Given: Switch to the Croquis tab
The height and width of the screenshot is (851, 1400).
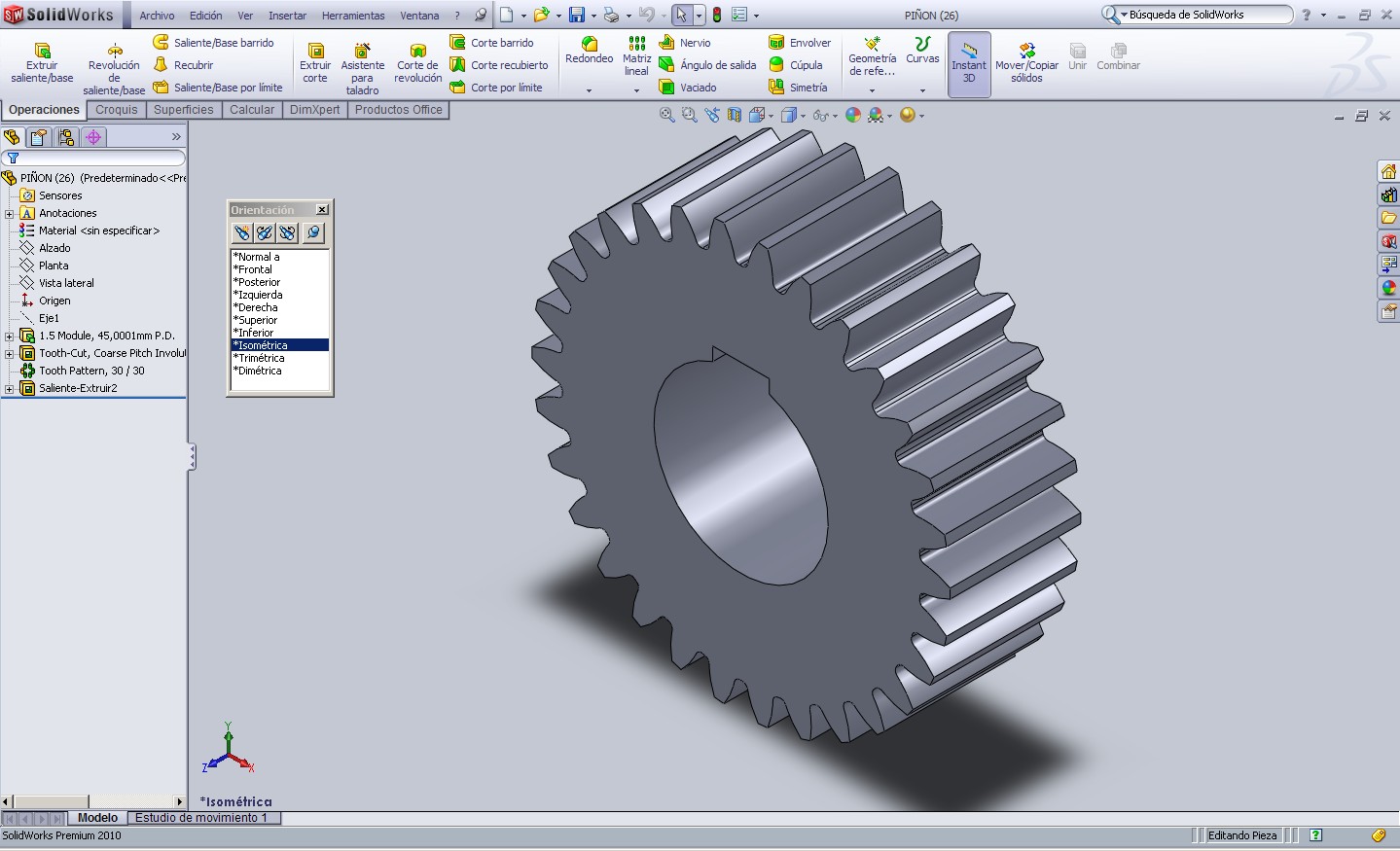Looking at the screenshot, I should (117, 110).
